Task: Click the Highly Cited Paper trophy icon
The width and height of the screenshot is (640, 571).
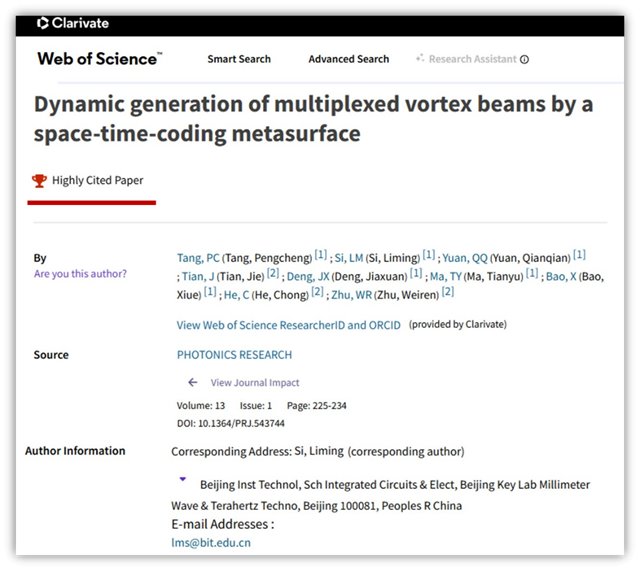Action: click(39, 181)
